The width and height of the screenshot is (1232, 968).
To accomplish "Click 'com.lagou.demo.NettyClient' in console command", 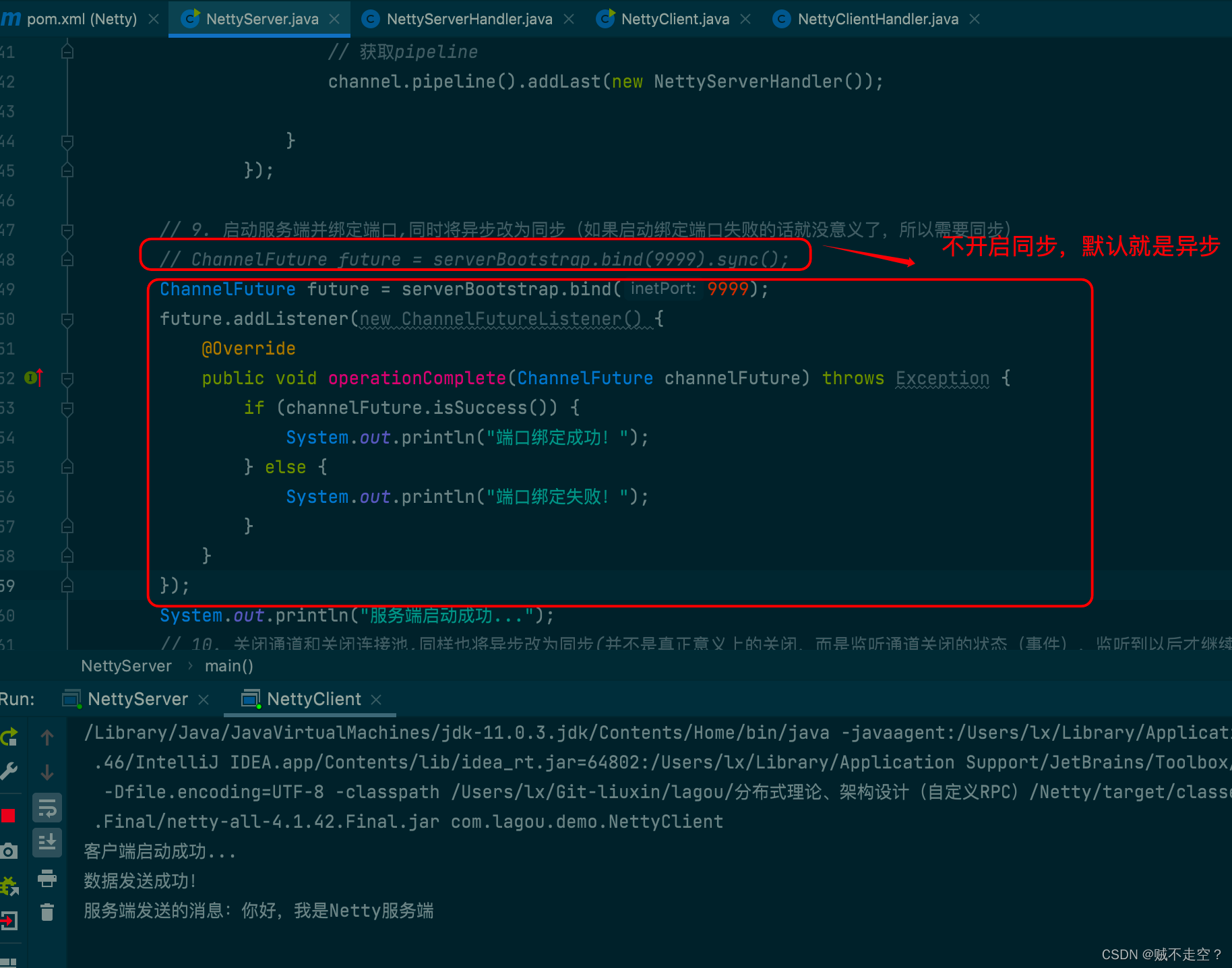I will pos(587,822).
